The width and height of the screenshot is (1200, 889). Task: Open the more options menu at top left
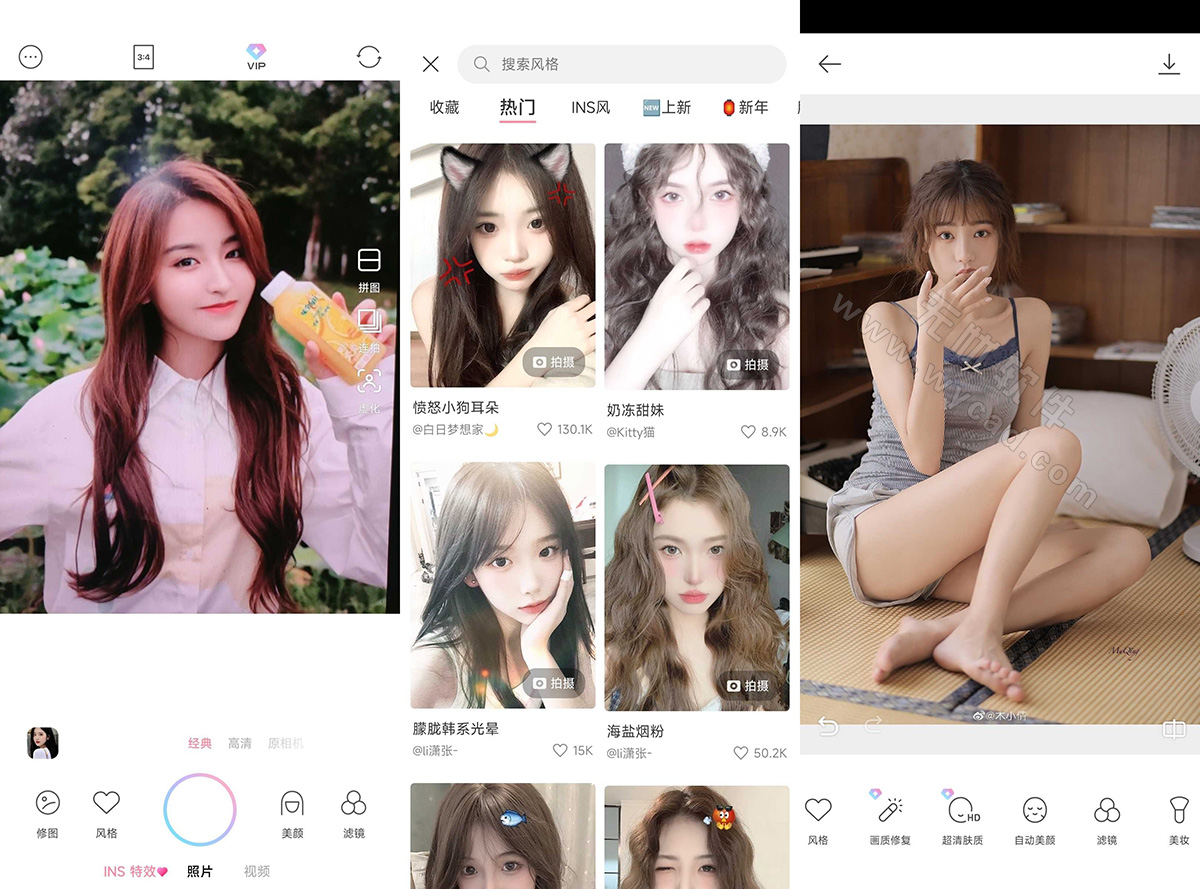[30, 57]
